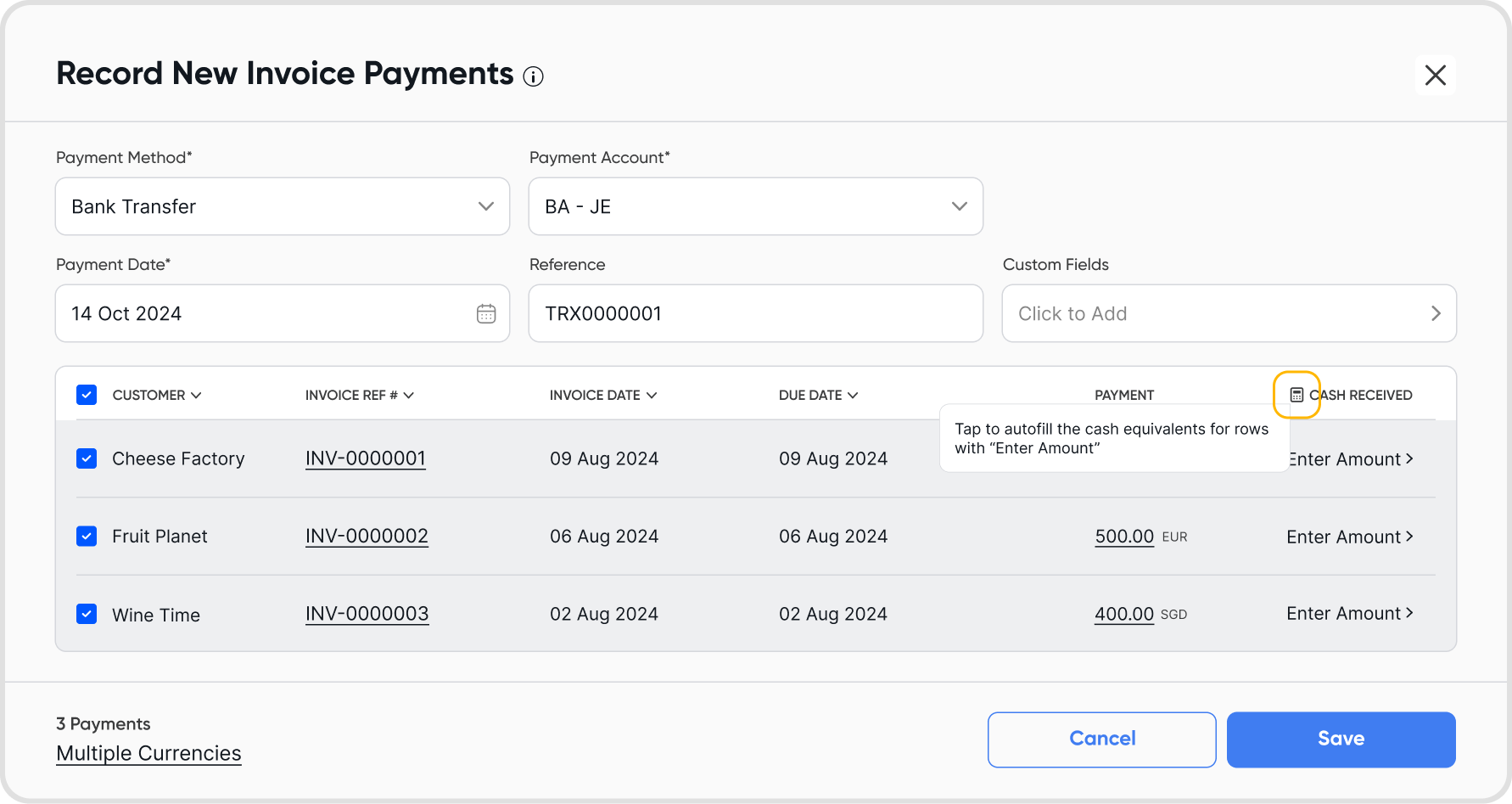Click the Save button

tap(1341, 739)
